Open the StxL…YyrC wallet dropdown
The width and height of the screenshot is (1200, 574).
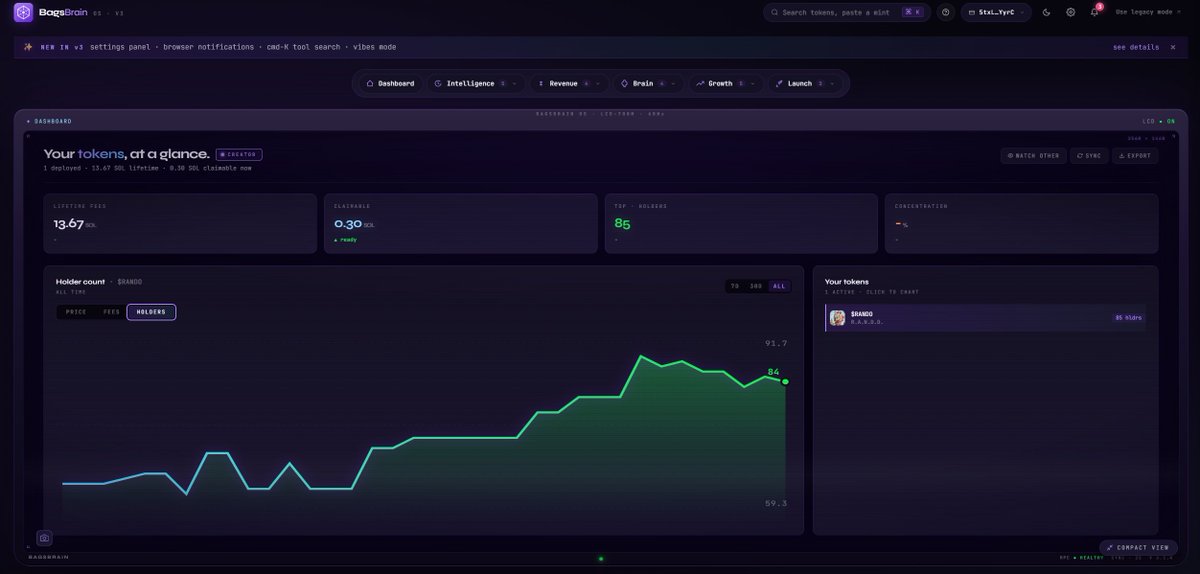(x=996, y=12)
